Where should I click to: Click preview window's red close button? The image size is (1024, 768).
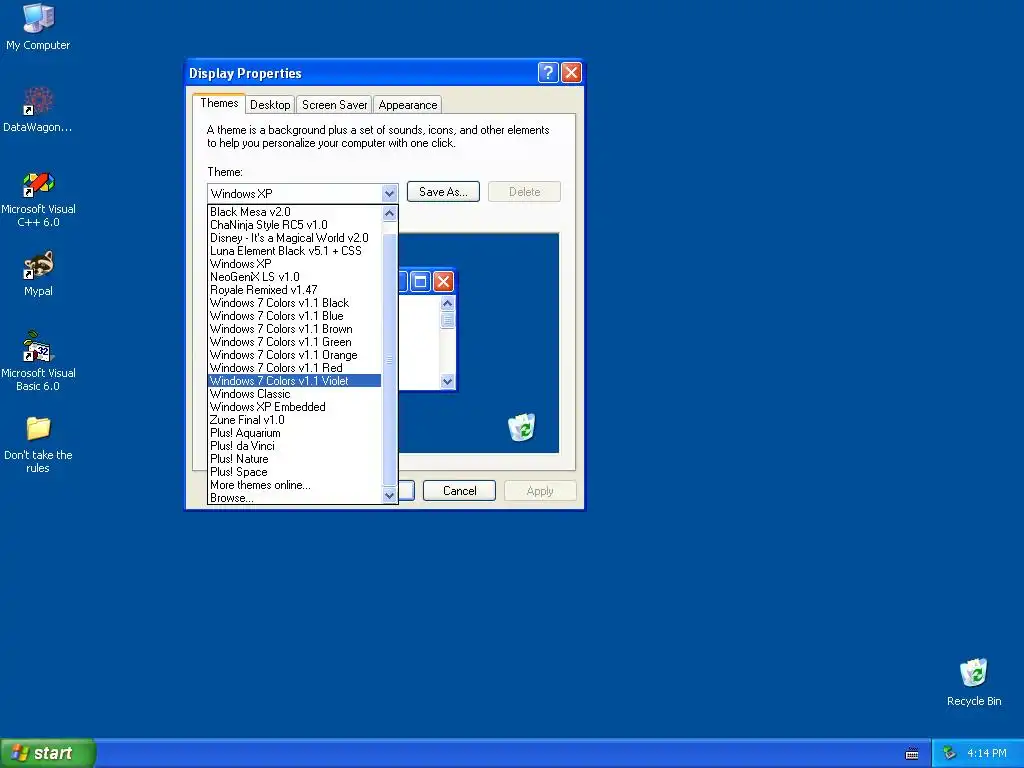coord(443,281)
